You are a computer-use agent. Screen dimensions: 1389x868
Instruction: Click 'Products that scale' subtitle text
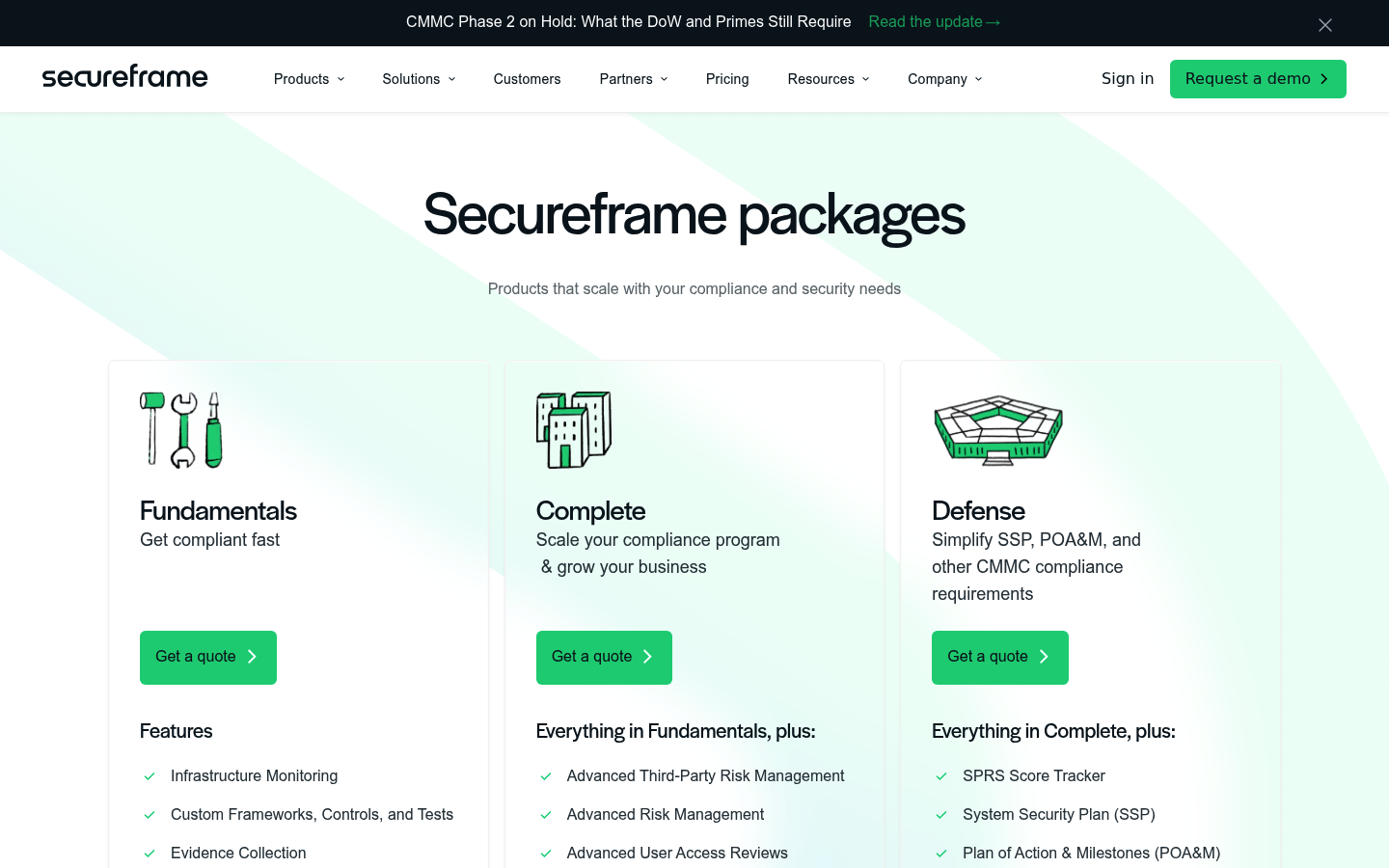694,289
